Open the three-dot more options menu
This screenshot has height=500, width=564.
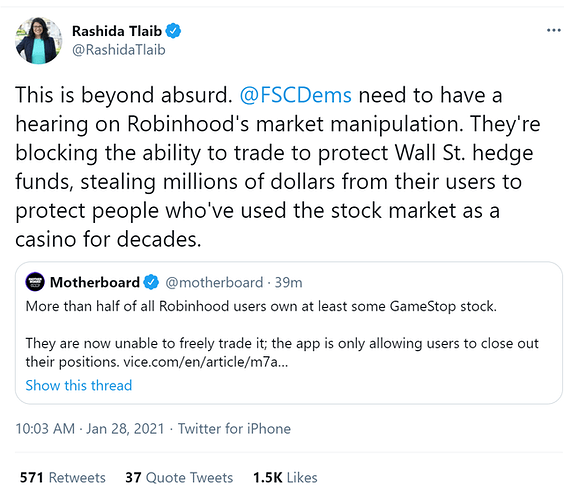point(553,31)
